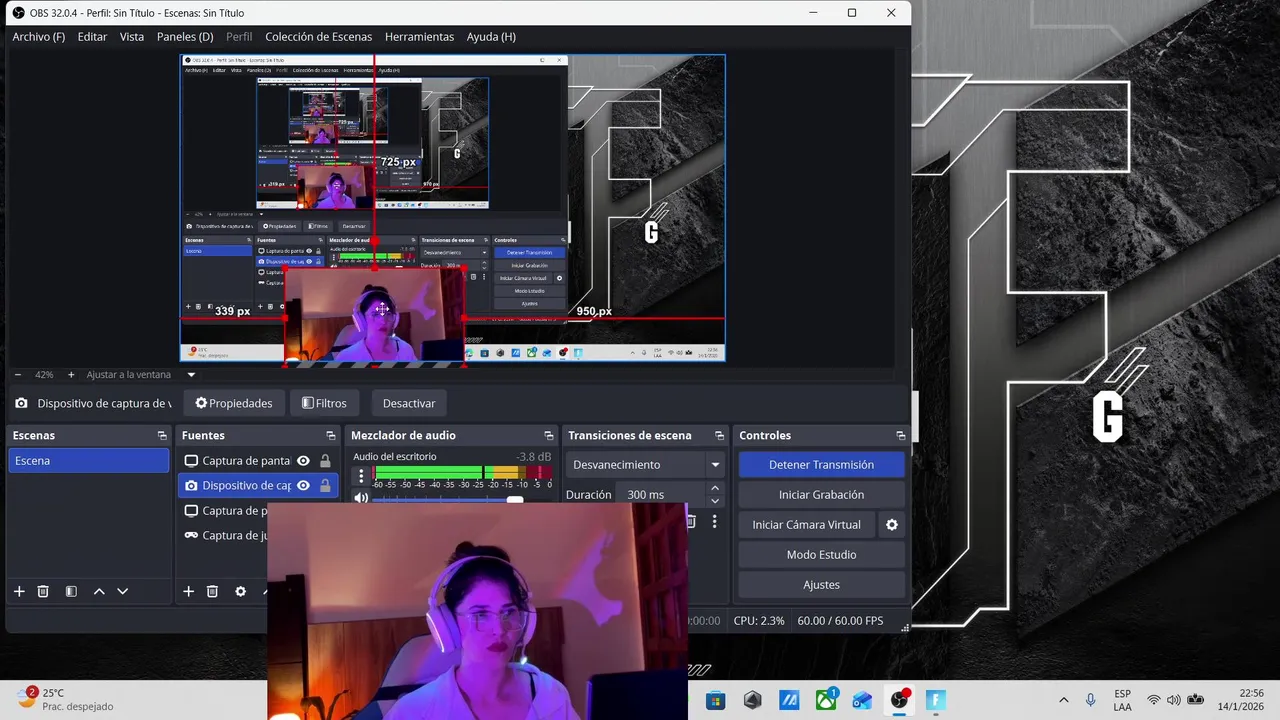
Task: Click Propiedades button
Action: [x=234, y=403]
